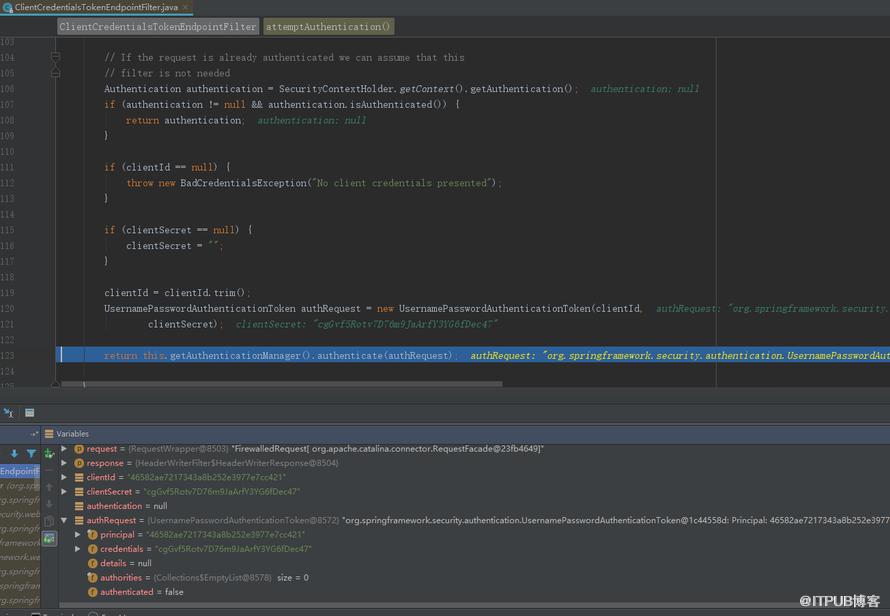890x616 pixels.
Task: Select the highlighted EndpointF stack frame
Action: point(20,471)
